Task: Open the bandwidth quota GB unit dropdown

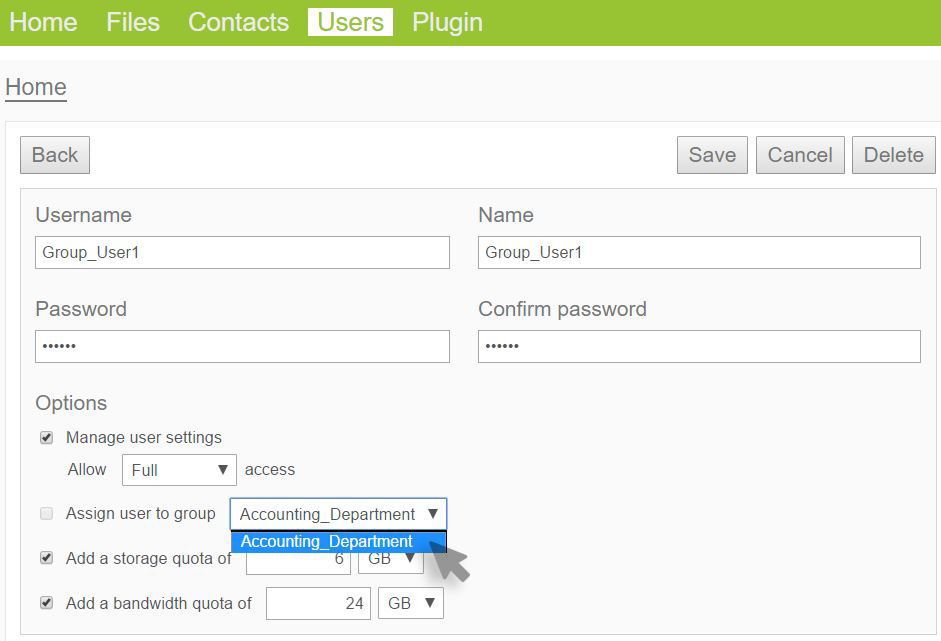Action: click(x=411, y=604)
